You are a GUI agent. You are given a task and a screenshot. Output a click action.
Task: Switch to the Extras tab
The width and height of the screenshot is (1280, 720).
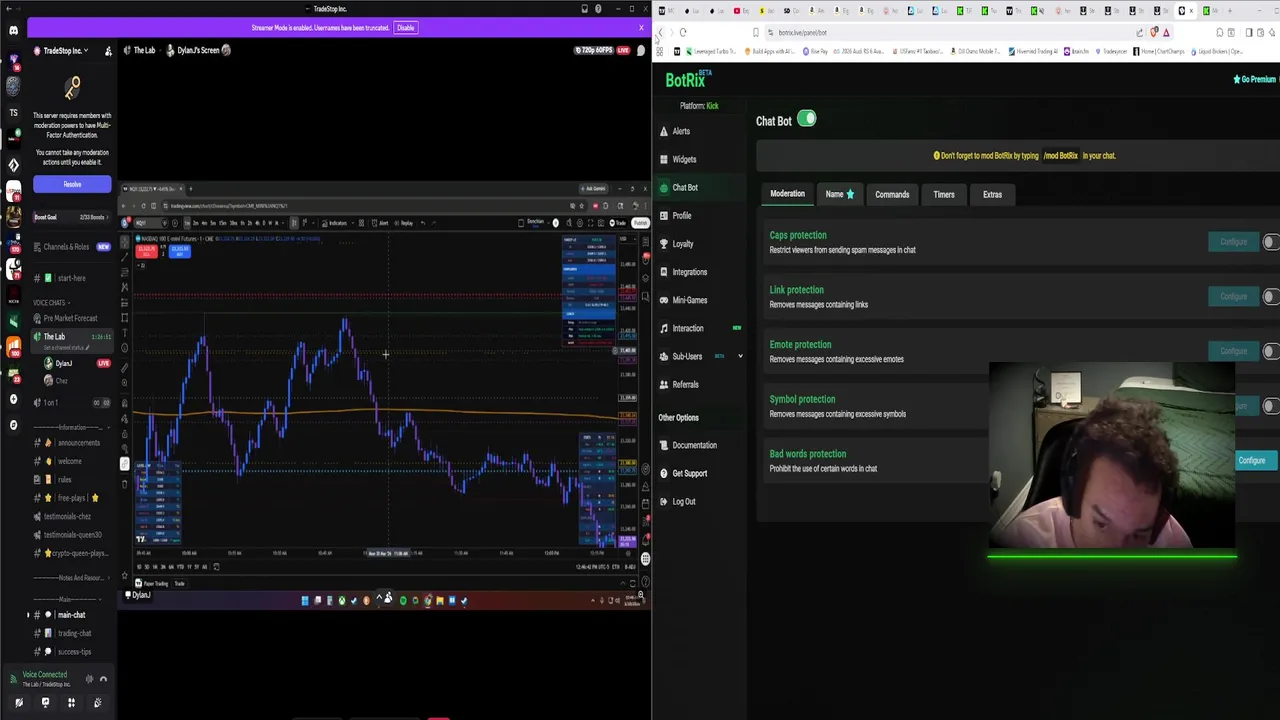992,194
